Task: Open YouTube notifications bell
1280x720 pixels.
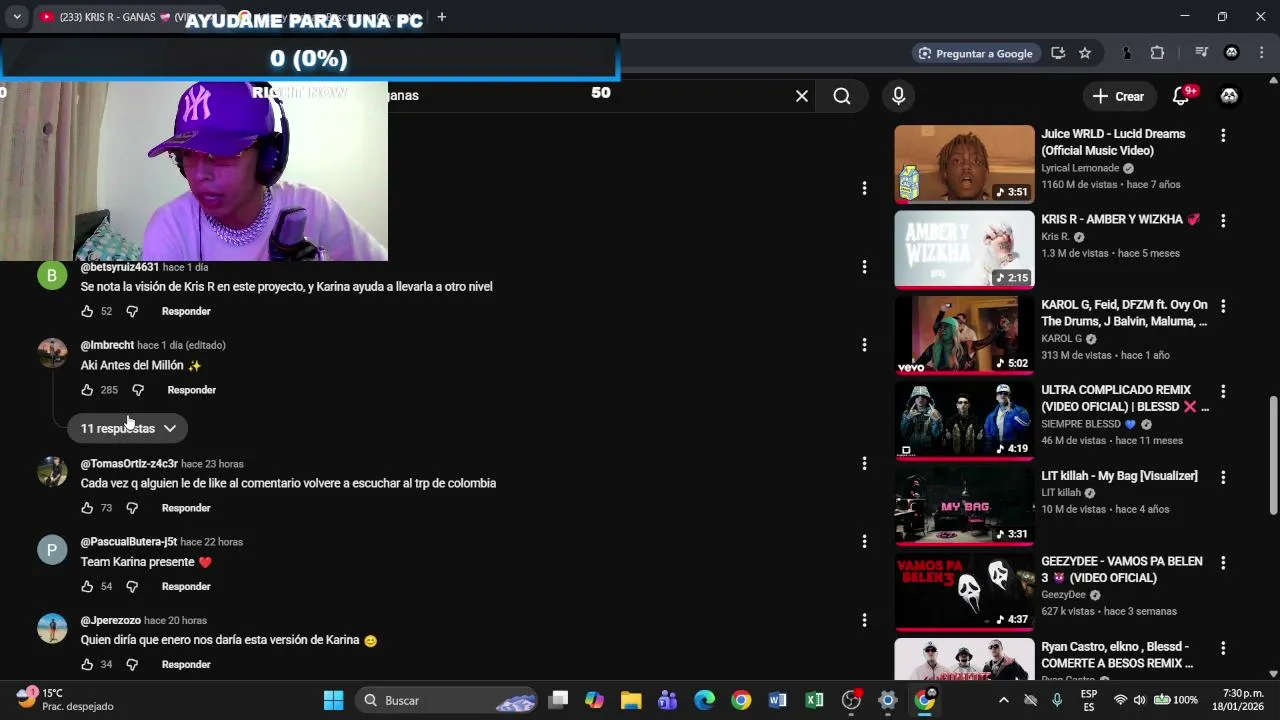Action: coord(1181,96)
